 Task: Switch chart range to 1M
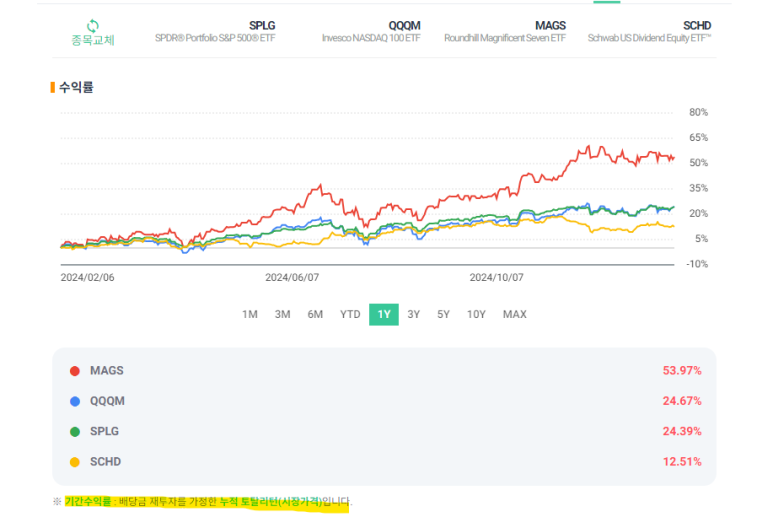250,315
